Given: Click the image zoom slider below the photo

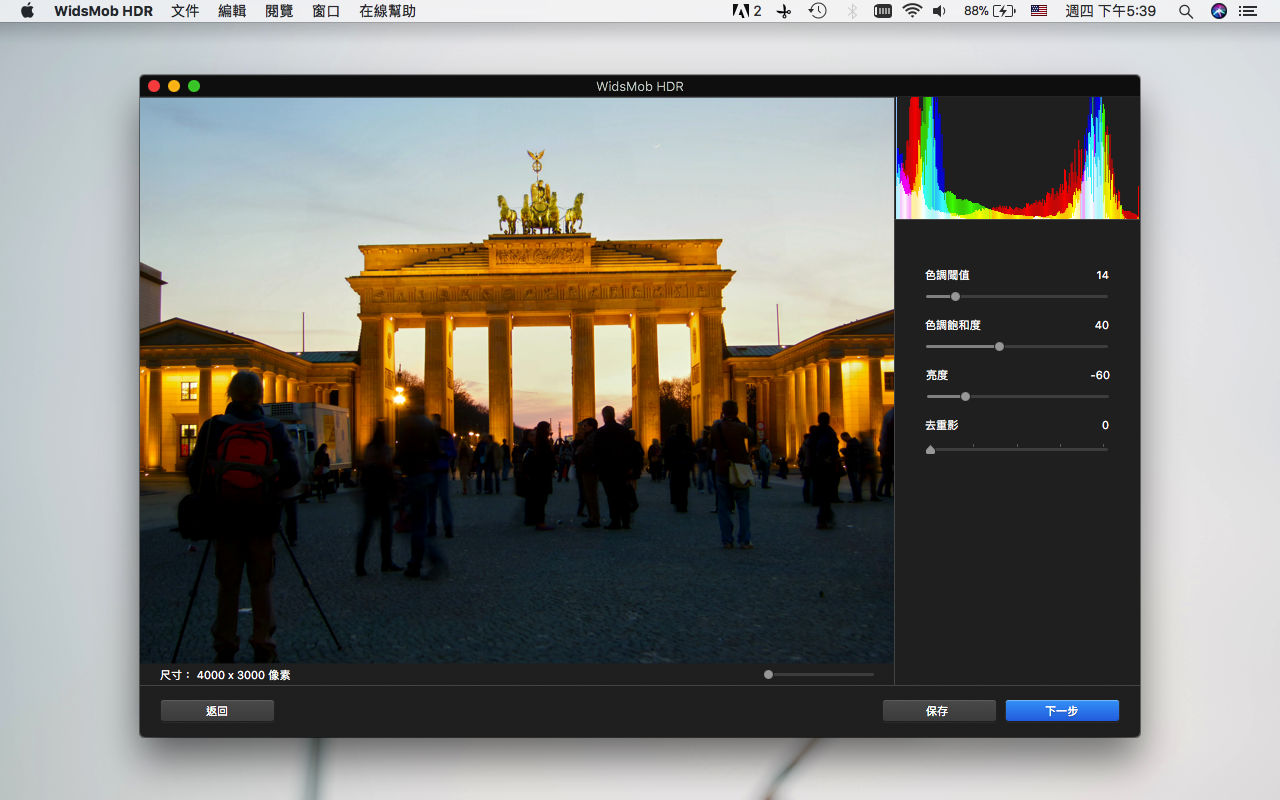Looking at the screenshot, I should [x=818, y=674].
